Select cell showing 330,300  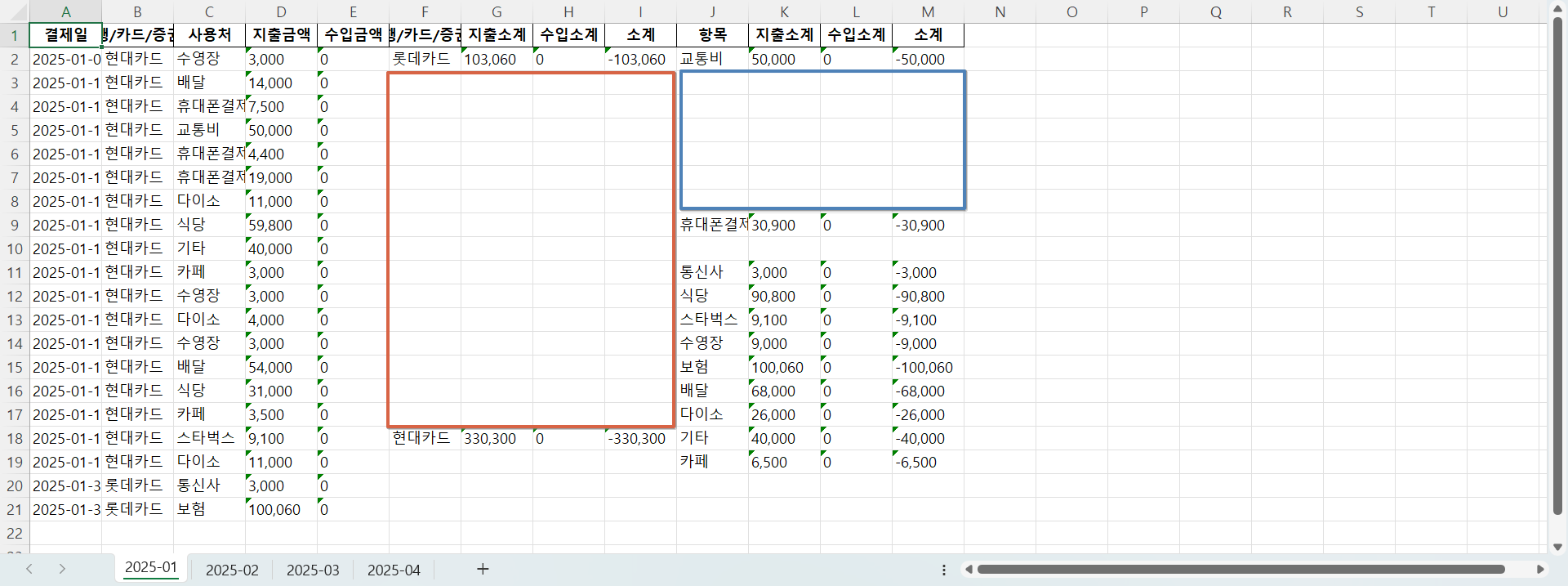[497, 438]
